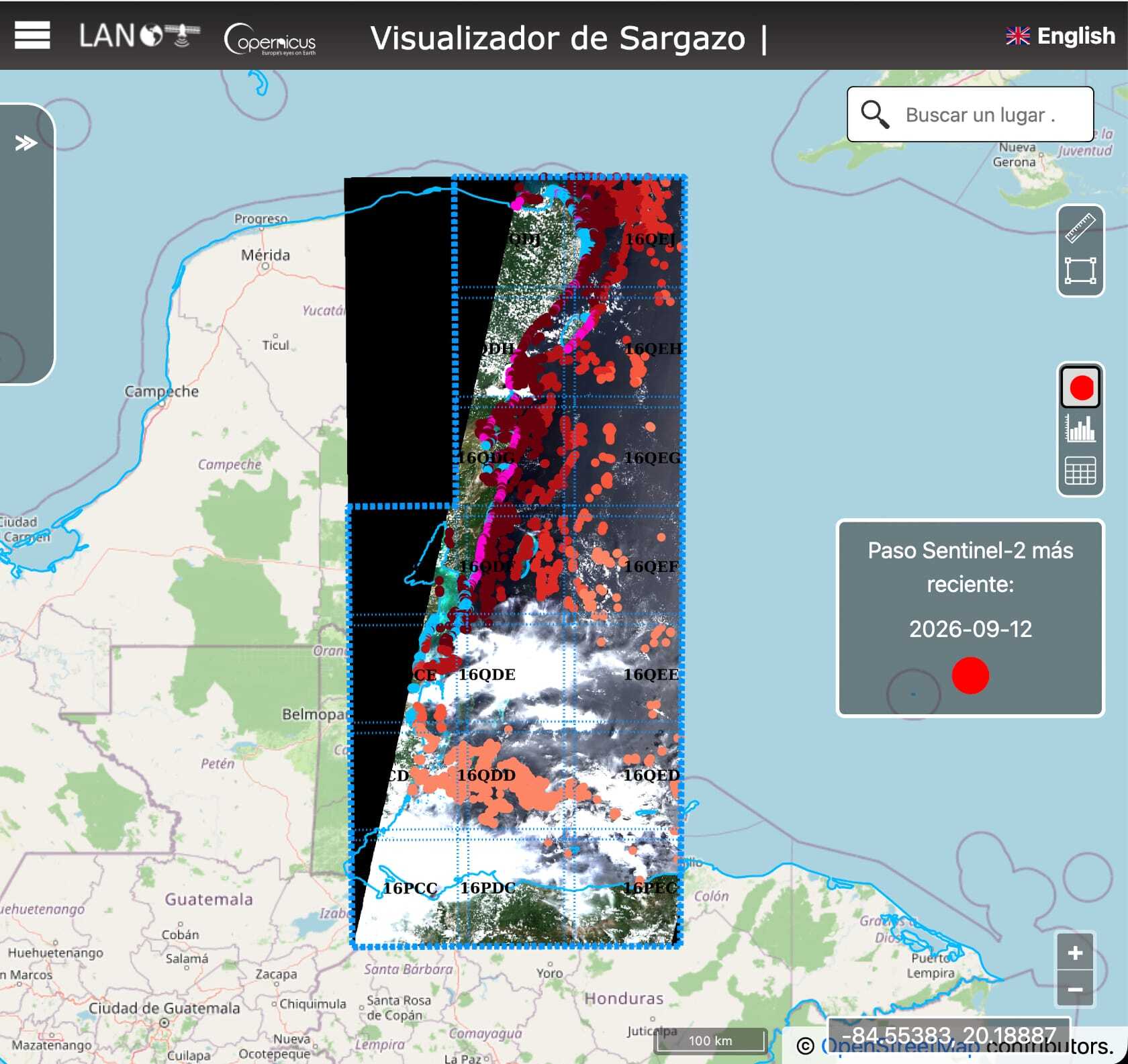Image resolution: width=1128 pixels, height=1064 pixels.
Task: Zoom out with the minus button
Action: 1075,989
